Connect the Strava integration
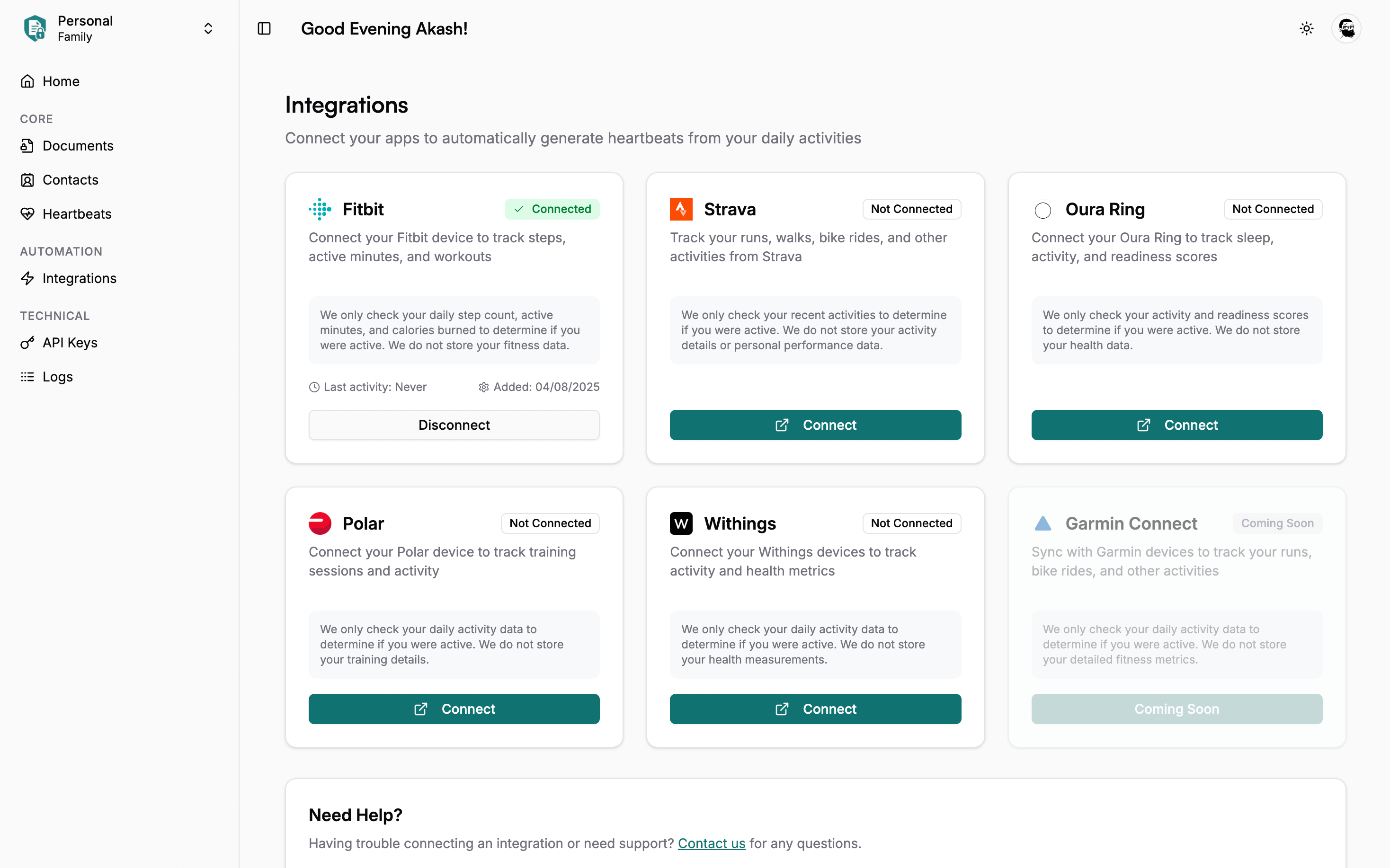Image resolution: width=1390 pixels, height=868 pixels. click(x=815, y=425)
